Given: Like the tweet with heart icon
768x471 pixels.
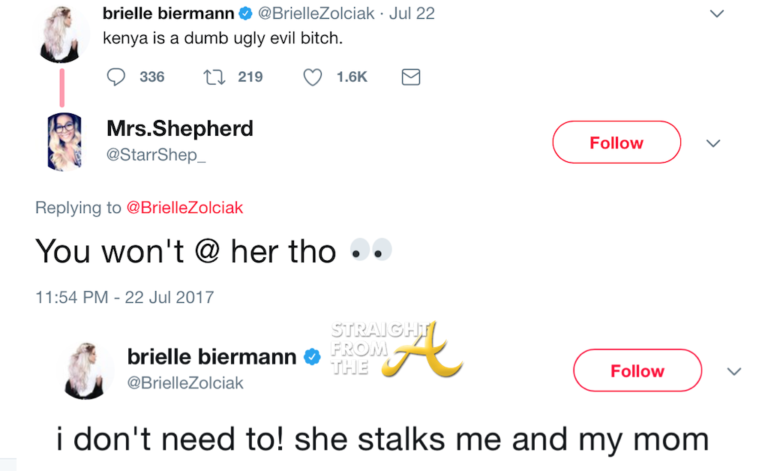Looking at the screenshot, I should tap(313, 77).
